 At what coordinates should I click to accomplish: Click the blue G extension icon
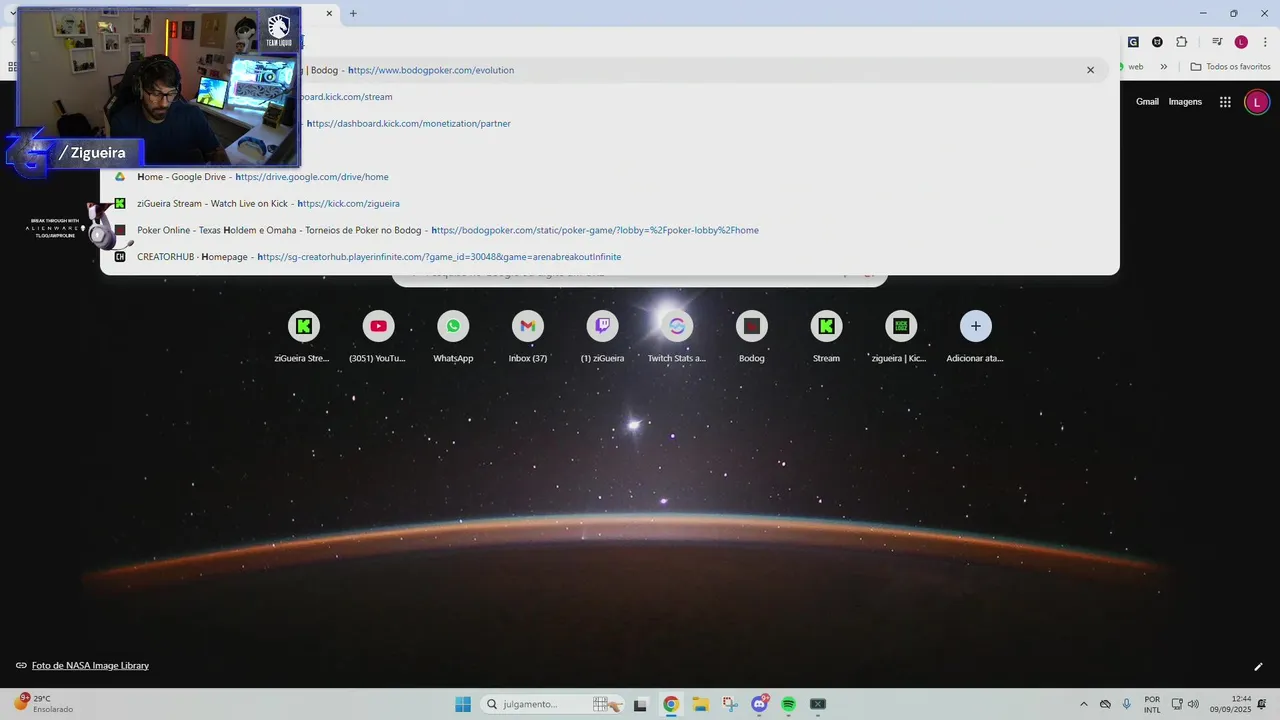1133,42
